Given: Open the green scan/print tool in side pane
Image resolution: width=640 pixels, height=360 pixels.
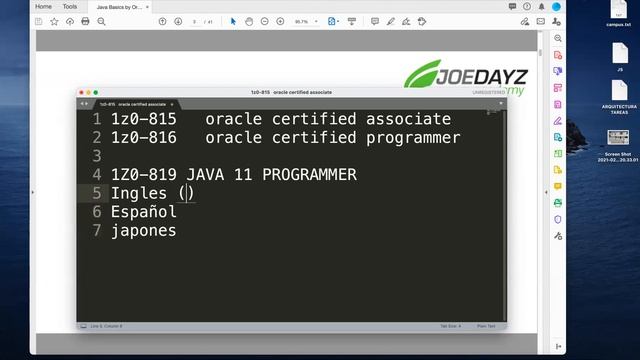Looking at the screenshot, I should click(558, 203).
